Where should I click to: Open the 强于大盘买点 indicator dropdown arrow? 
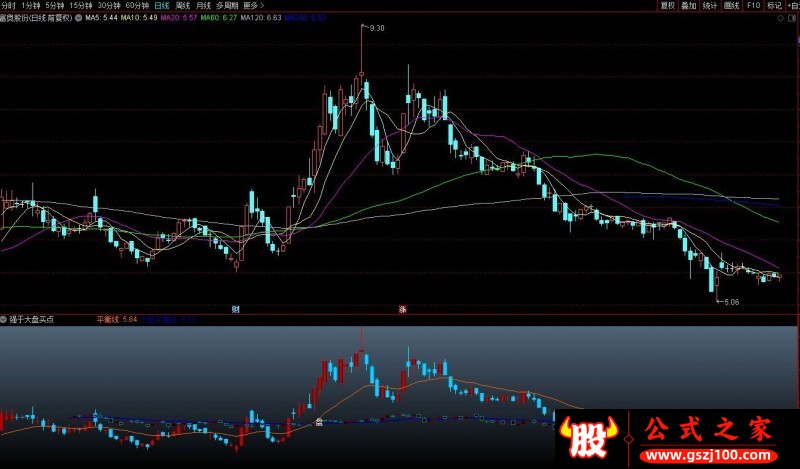4,319
